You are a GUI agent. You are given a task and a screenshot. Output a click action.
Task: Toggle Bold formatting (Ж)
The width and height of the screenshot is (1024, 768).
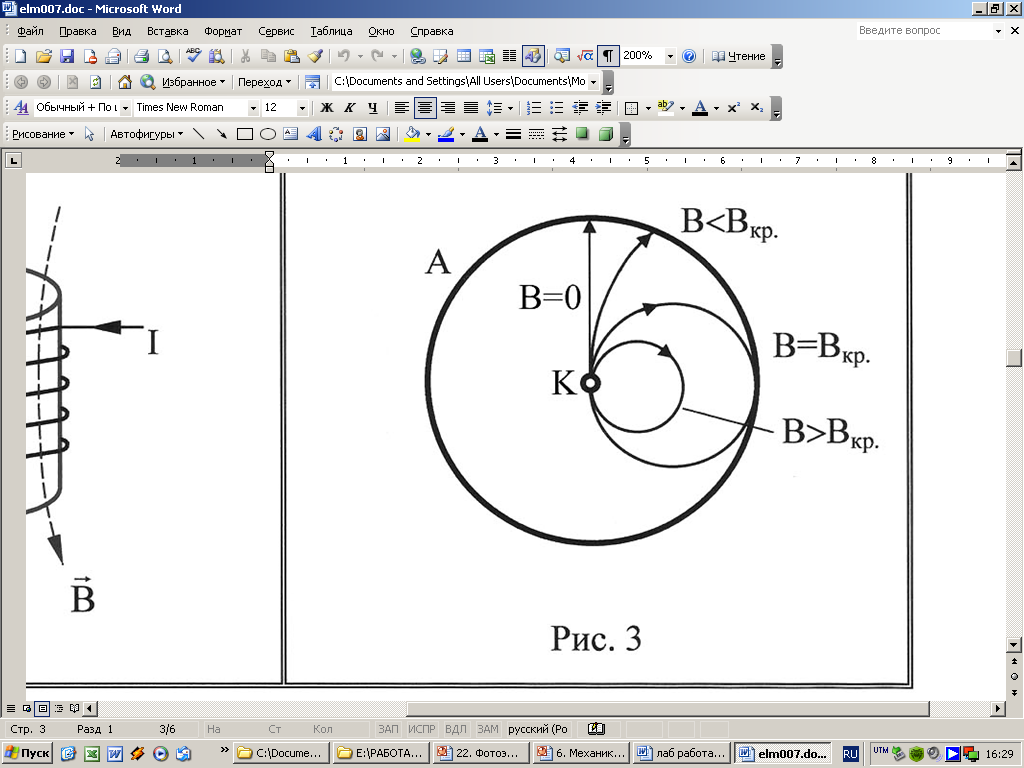coord(327,108)
